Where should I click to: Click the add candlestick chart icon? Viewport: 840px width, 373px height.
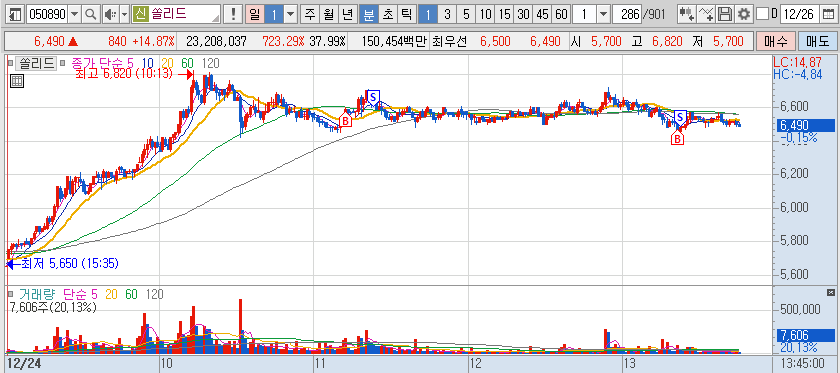(x=686, y=14)
